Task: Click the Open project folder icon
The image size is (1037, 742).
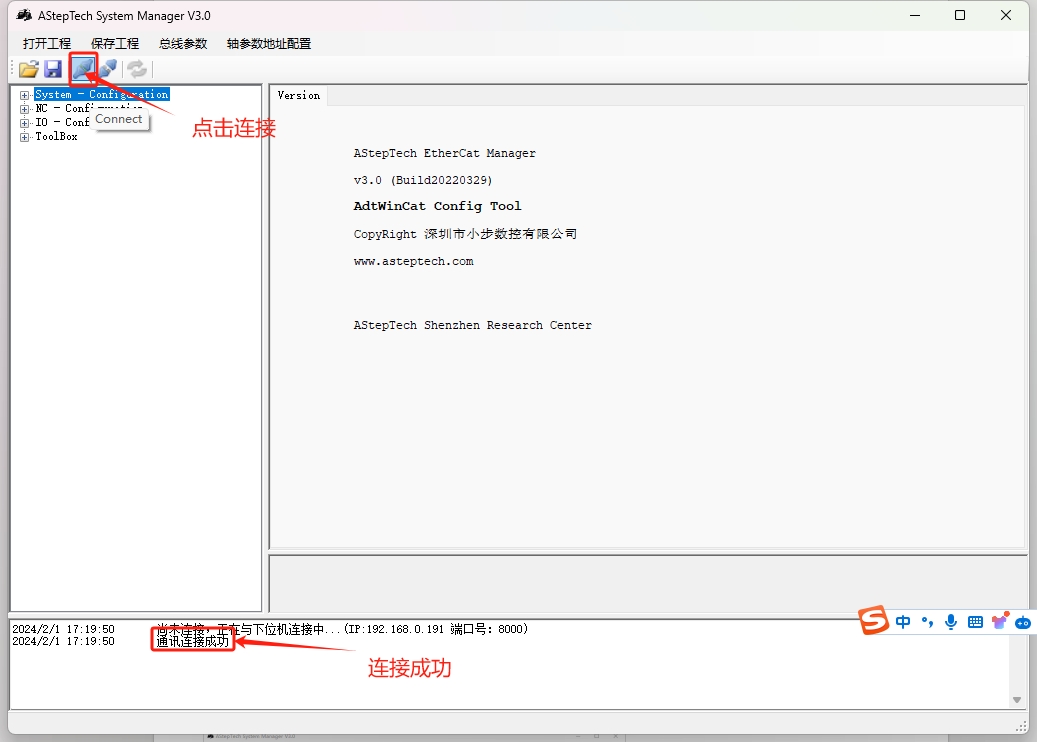Action: point(29,69)
